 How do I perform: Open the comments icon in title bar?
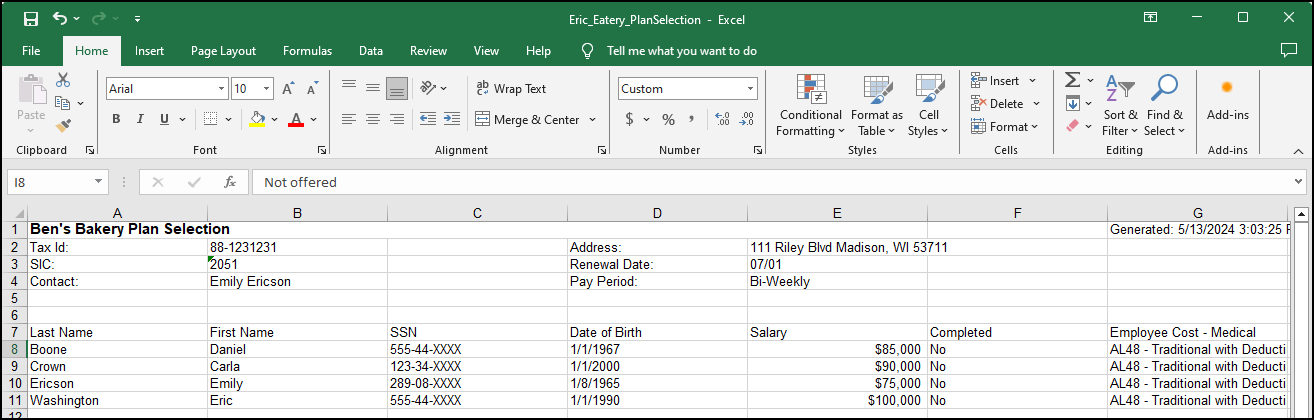pos(1289,50)
